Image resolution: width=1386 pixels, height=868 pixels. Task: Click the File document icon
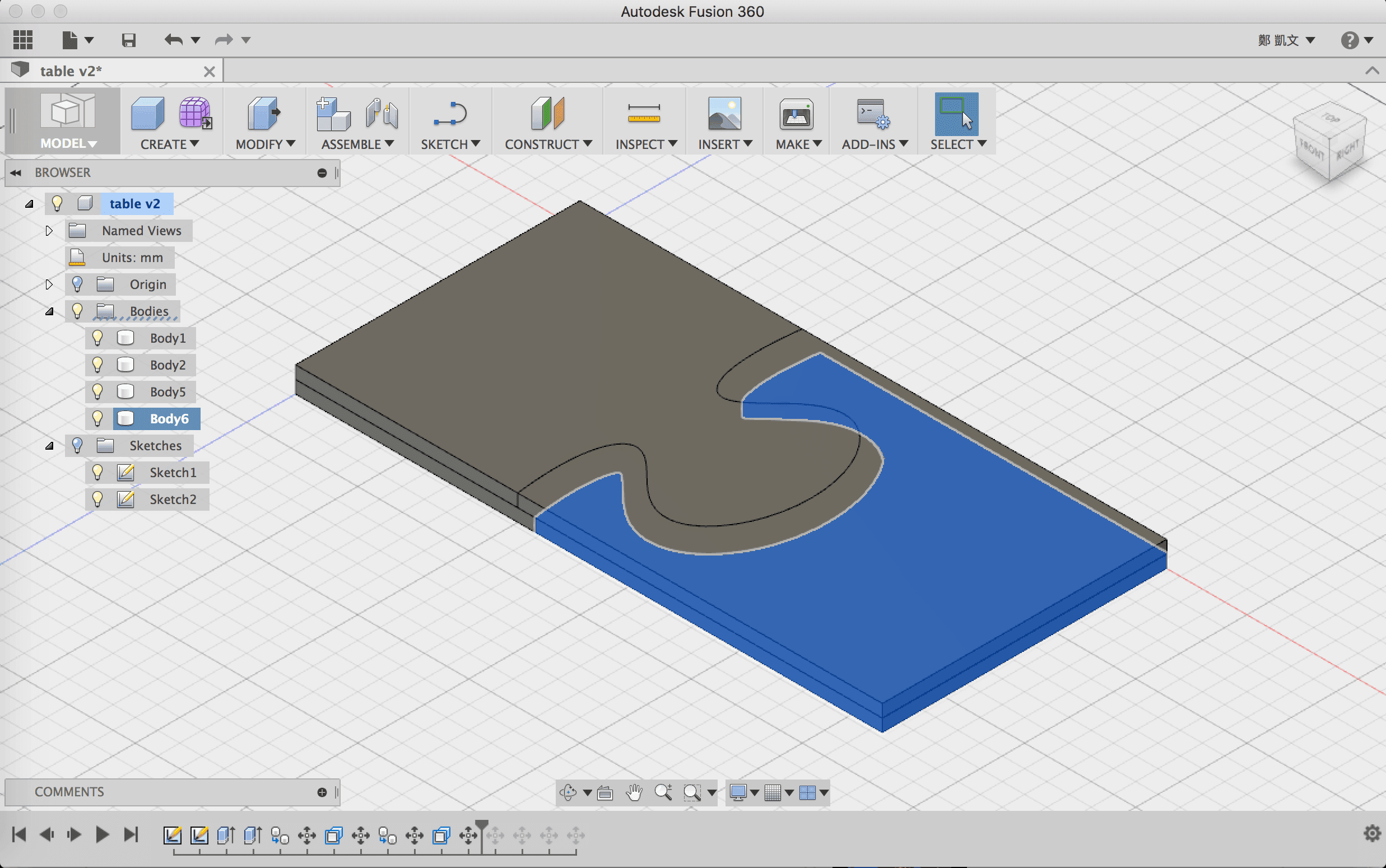69,40
